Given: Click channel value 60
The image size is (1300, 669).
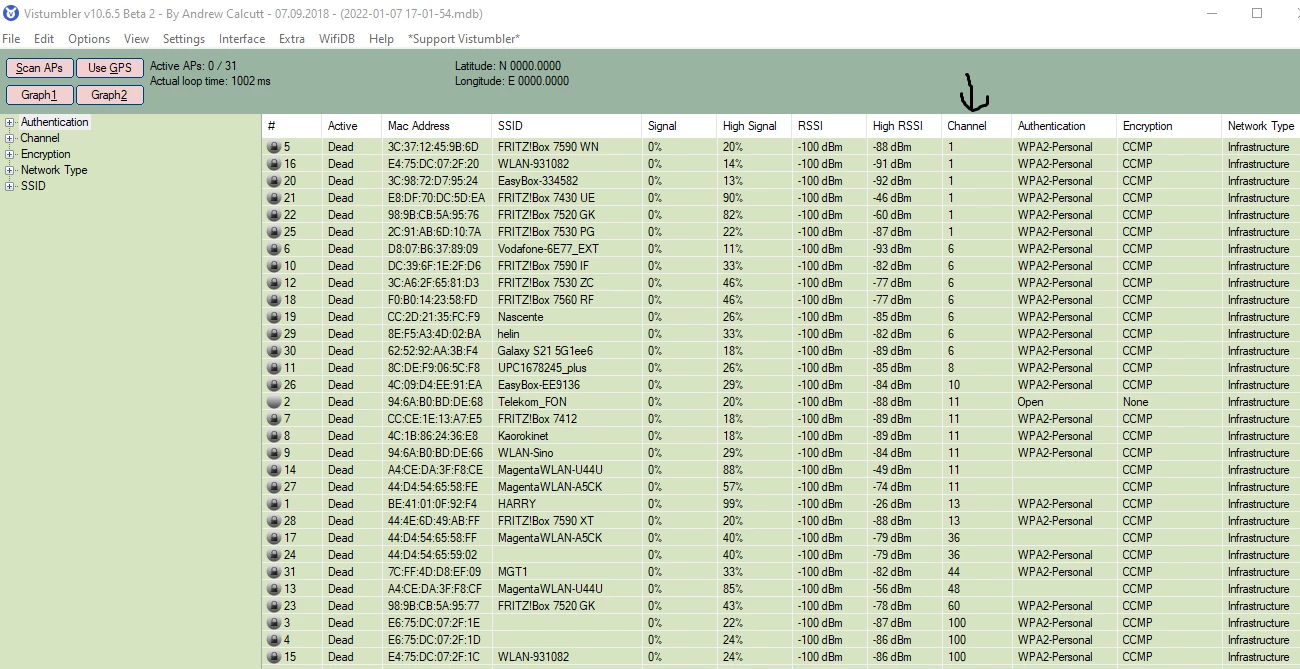Looking at the screenshot, I should point(954,606).
